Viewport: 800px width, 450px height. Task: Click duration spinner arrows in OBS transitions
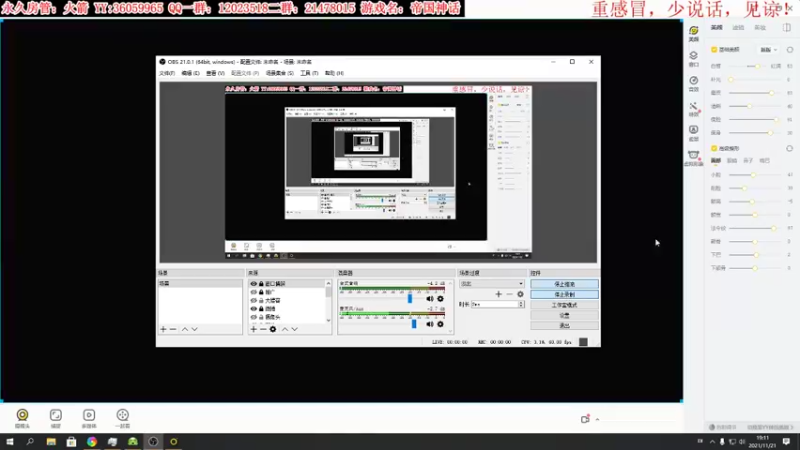[x=521, y=304]
